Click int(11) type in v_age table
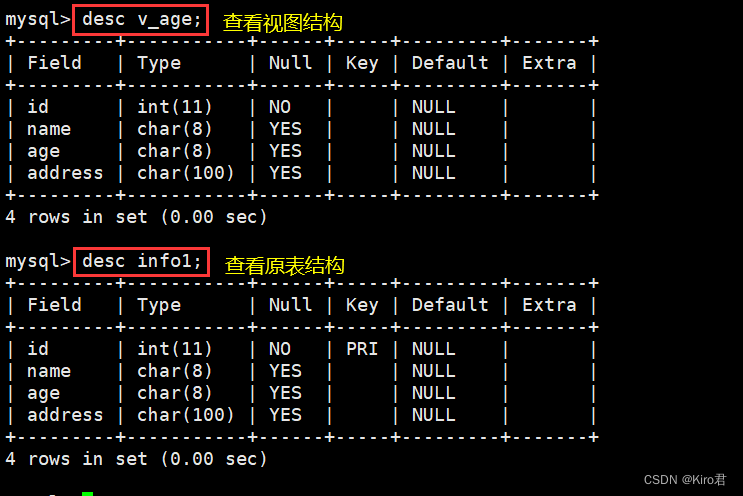The image size is (743, 496). [x=175, y=107]
